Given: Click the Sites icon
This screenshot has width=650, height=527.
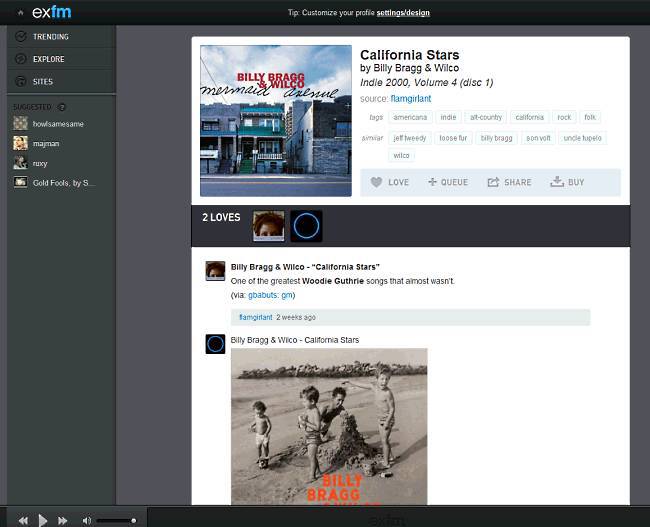Looking at the screenshot, I should [21, 81].
